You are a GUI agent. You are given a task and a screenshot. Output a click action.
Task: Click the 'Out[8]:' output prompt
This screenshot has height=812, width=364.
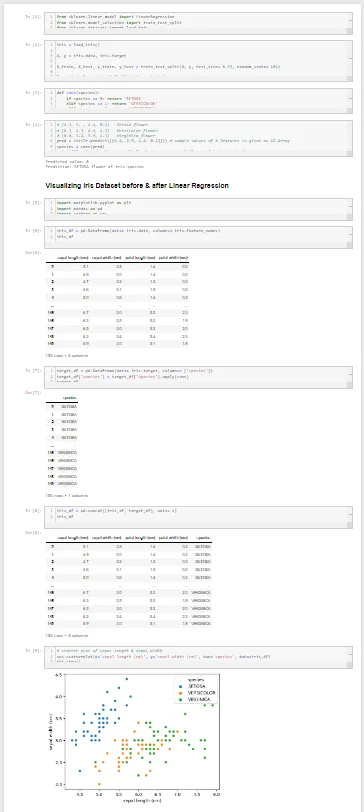[x=33, y=532]
